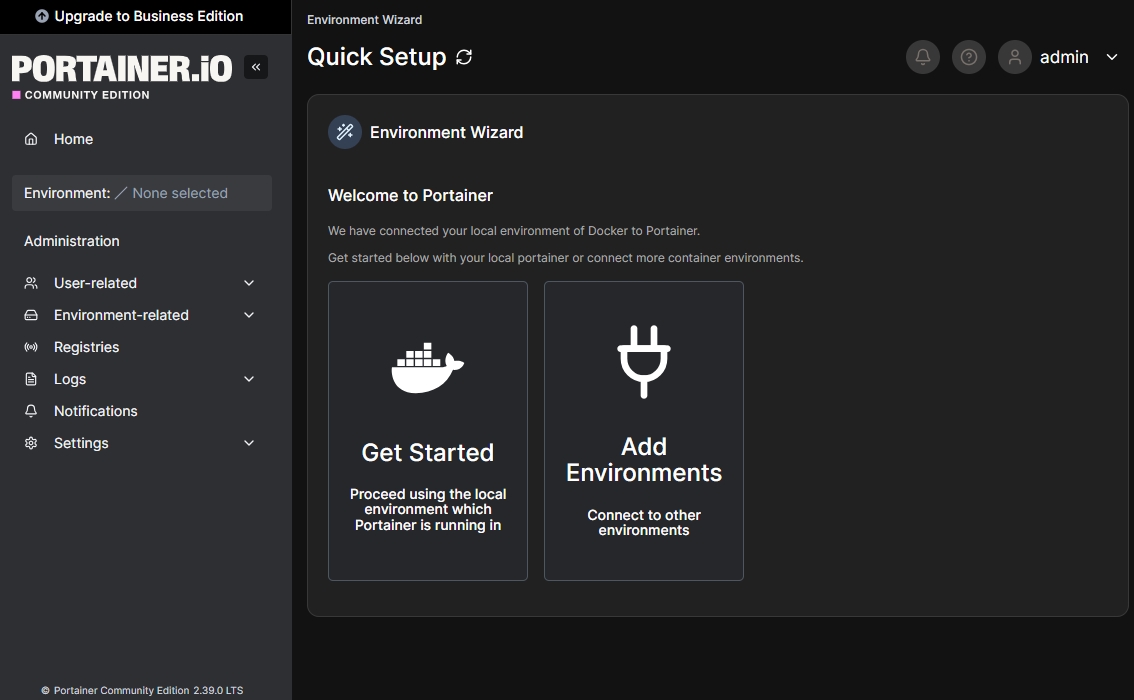Select the Registries icon in the sidebar

pyautogui.click(x=30, y=346)
